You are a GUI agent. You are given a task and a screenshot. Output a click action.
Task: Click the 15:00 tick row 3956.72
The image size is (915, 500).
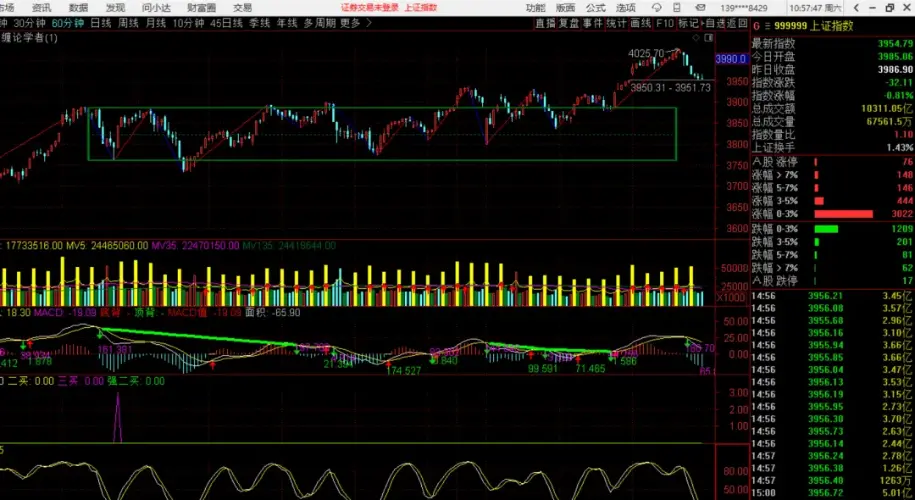(833, 492)
